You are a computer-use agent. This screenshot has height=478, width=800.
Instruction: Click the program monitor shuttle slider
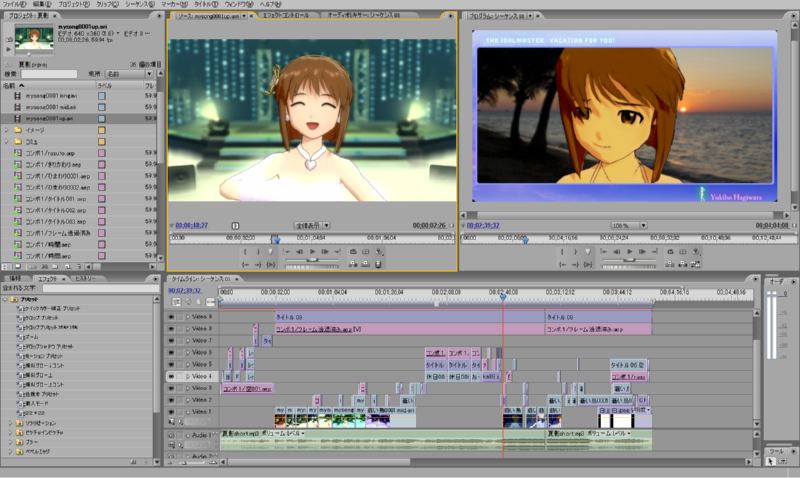[x=630, y=260]
